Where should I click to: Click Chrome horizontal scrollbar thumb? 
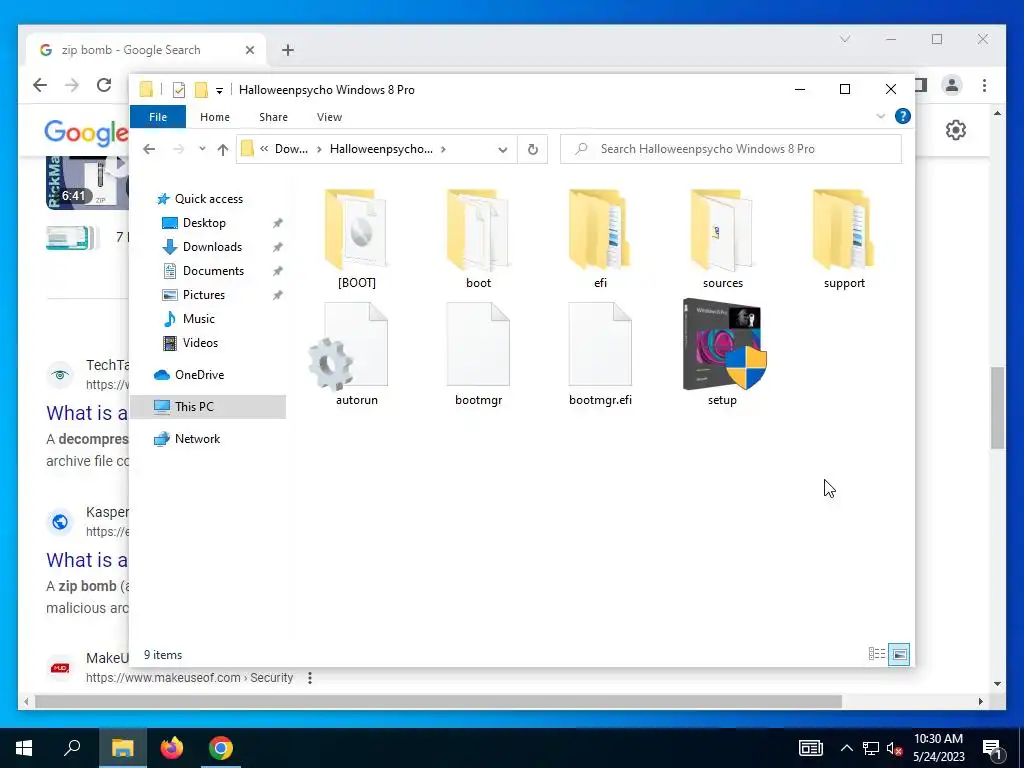438,701
